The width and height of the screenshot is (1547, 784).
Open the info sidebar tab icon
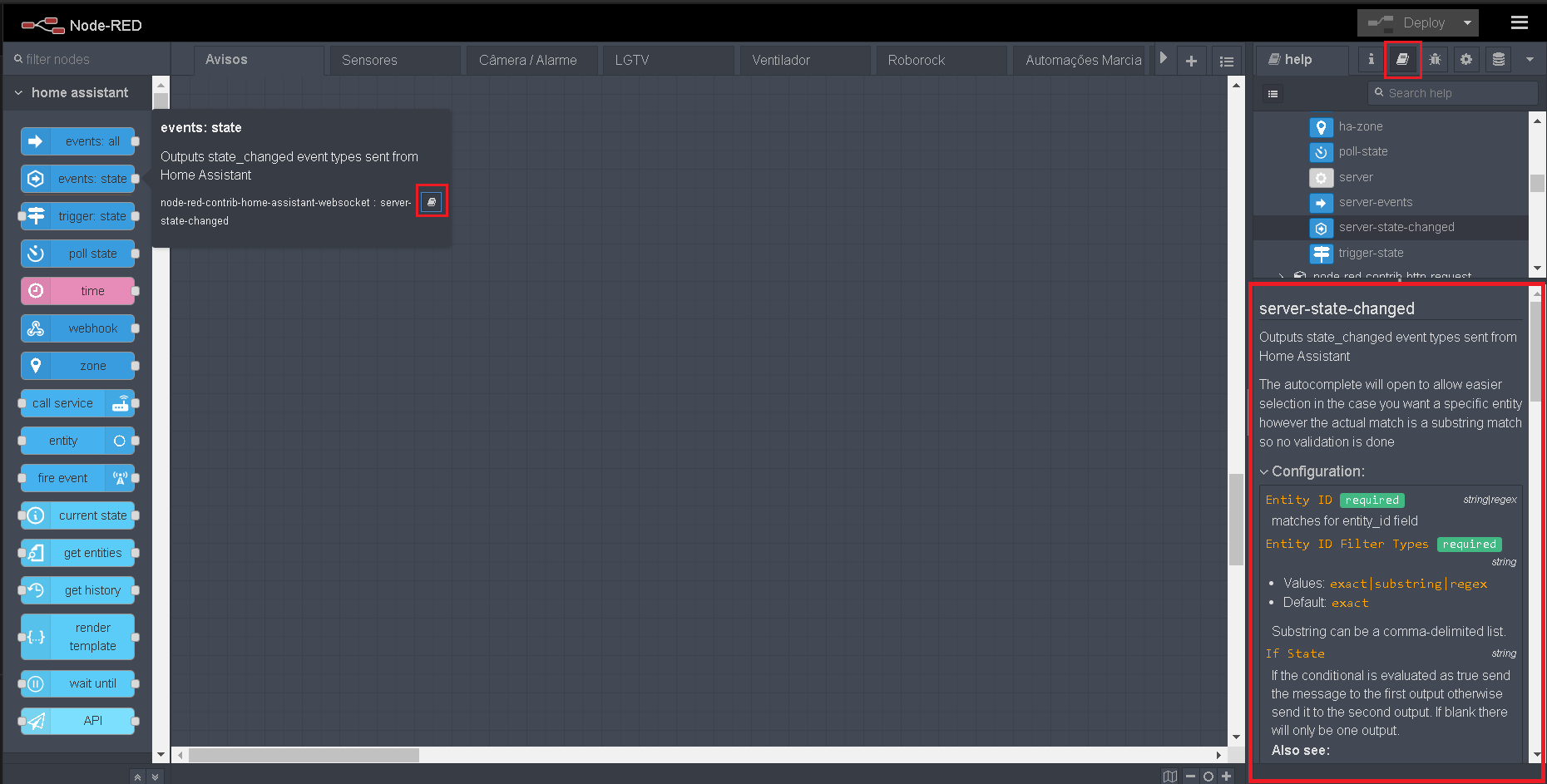tap(1371, 59)
